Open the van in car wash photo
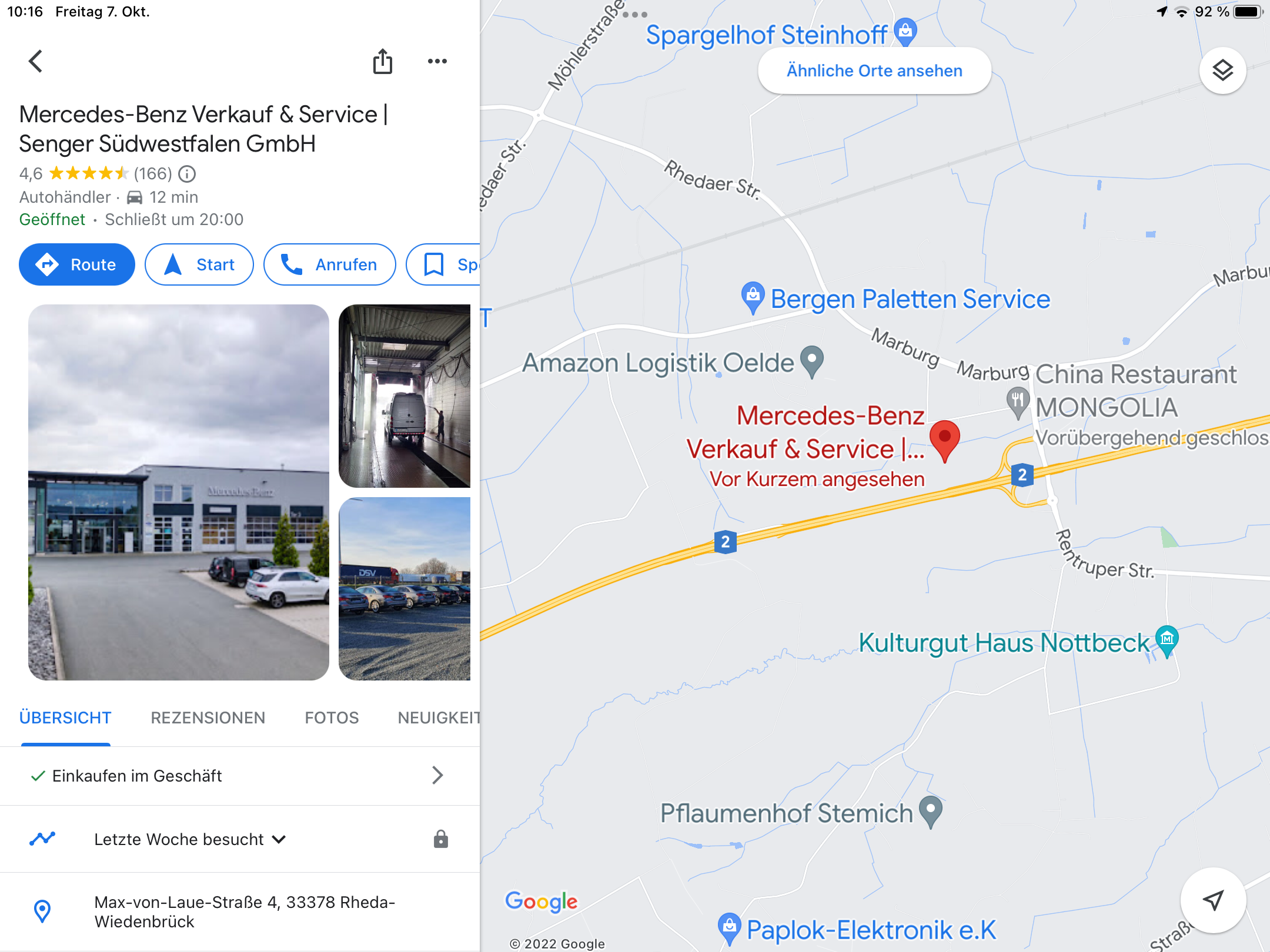Screen dimensions: 1270x952 click(x=405, y=396)
